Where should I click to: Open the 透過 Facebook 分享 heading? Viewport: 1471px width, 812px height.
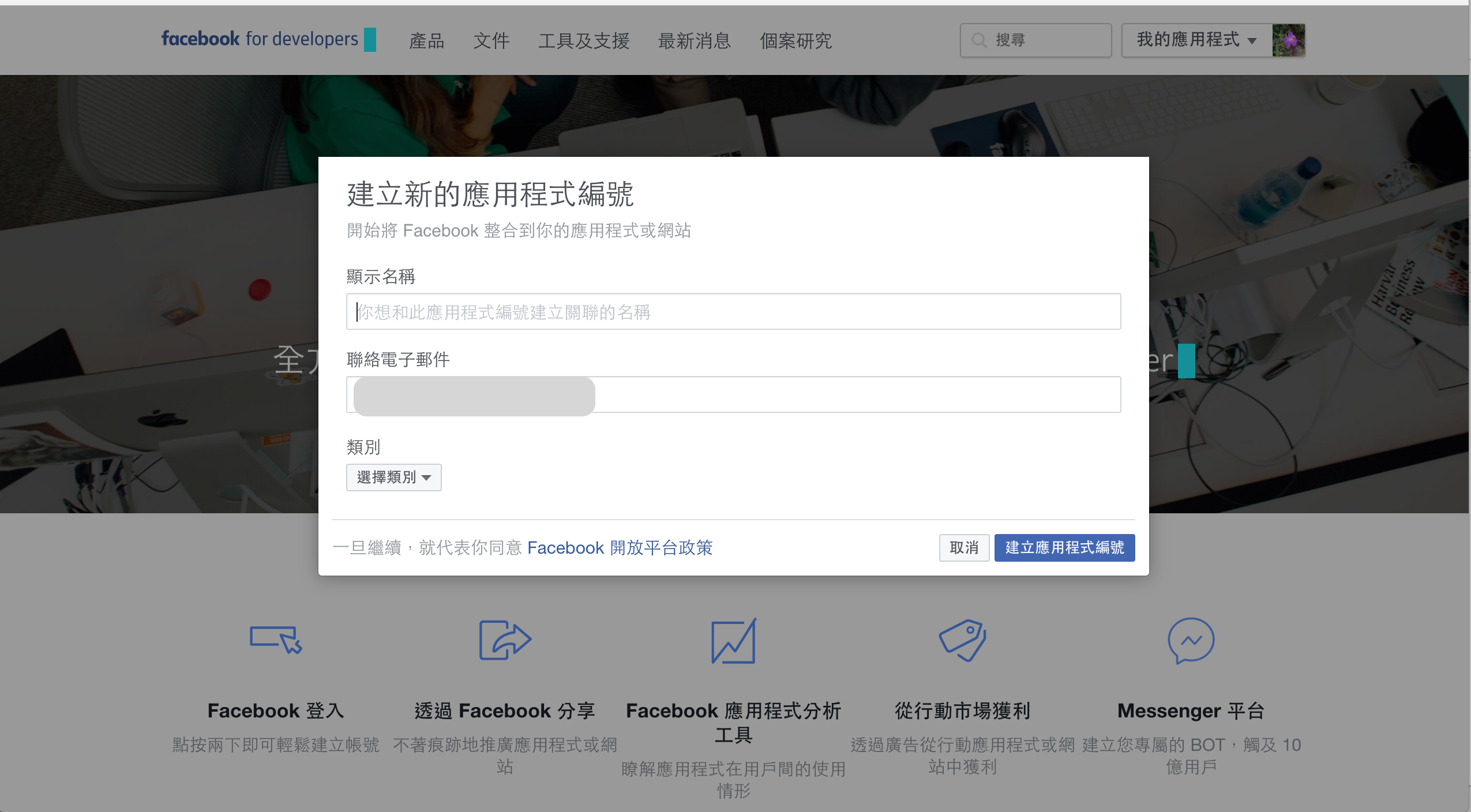point(505,710)
